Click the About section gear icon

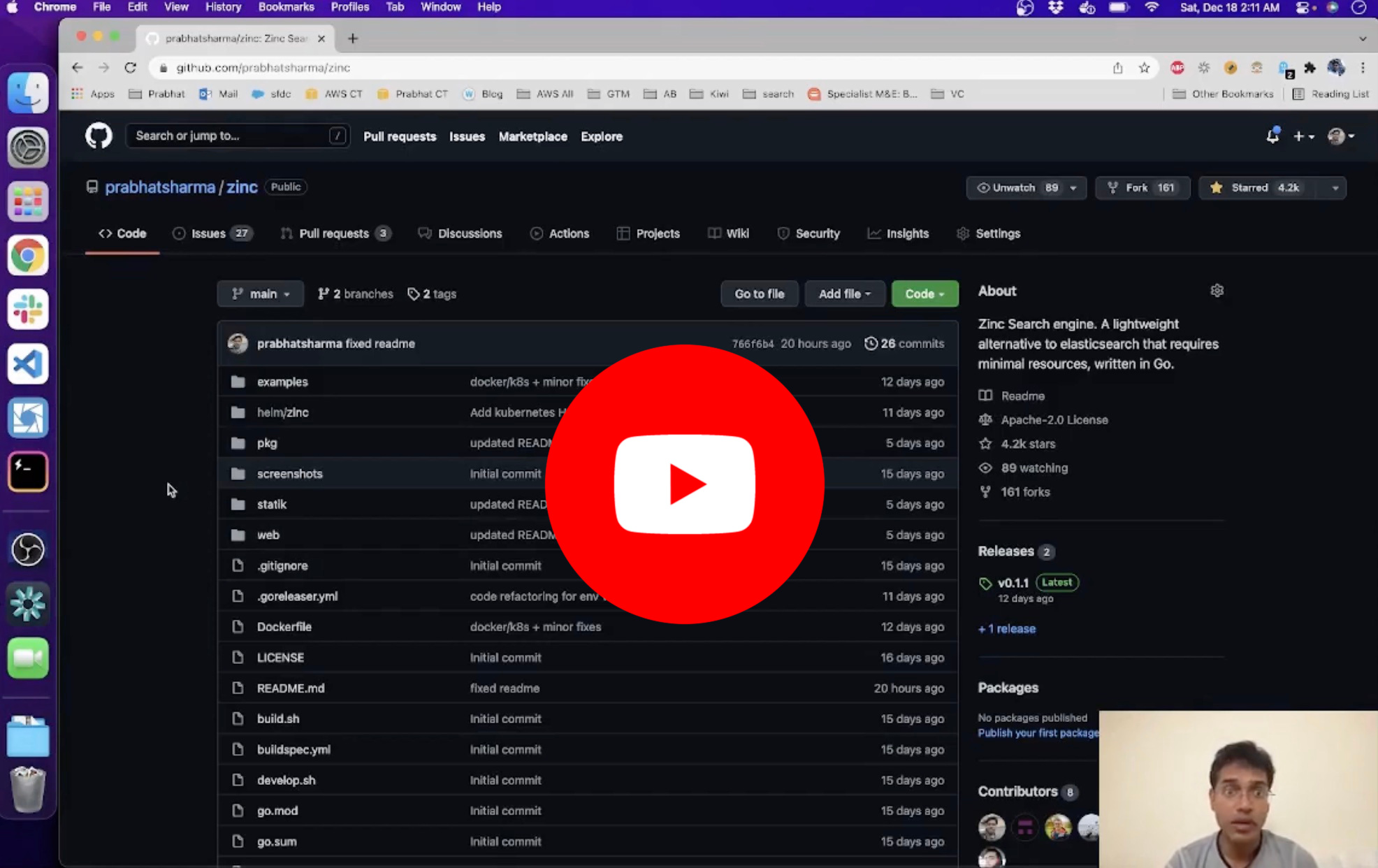[1217, 291]
